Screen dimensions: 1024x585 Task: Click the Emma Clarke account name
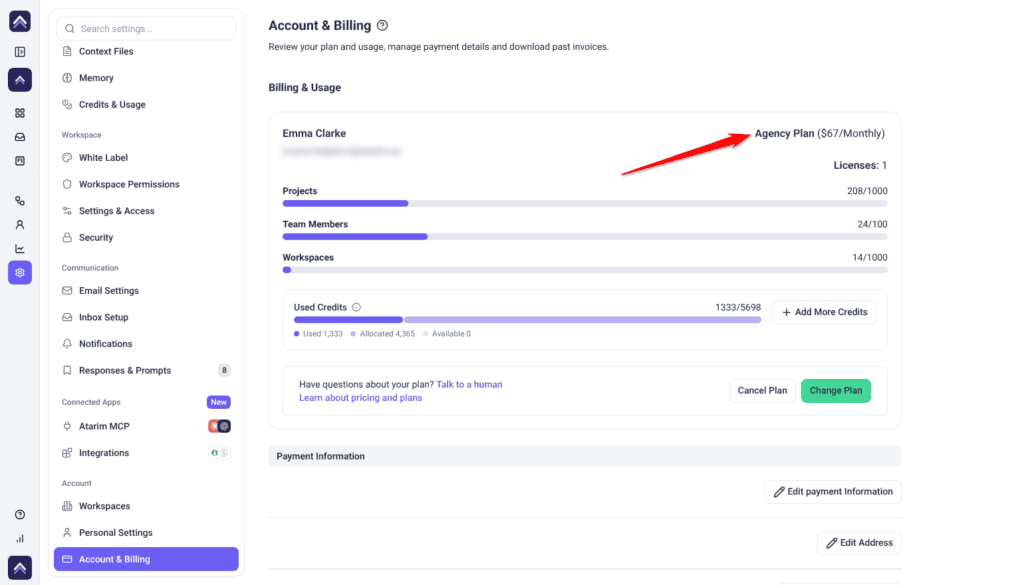[x=314, y=133]
